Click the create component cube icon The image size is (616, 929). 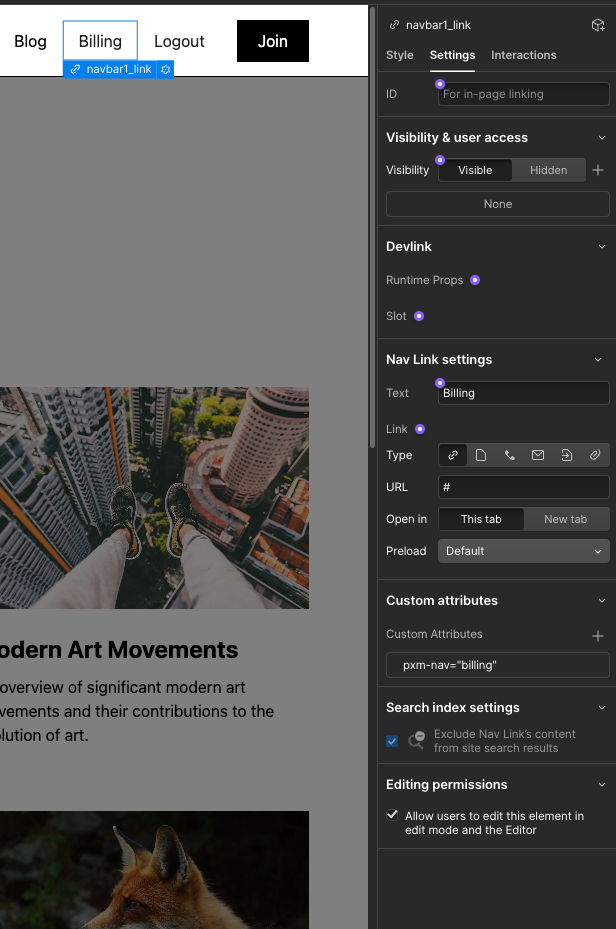click(598, 25)
